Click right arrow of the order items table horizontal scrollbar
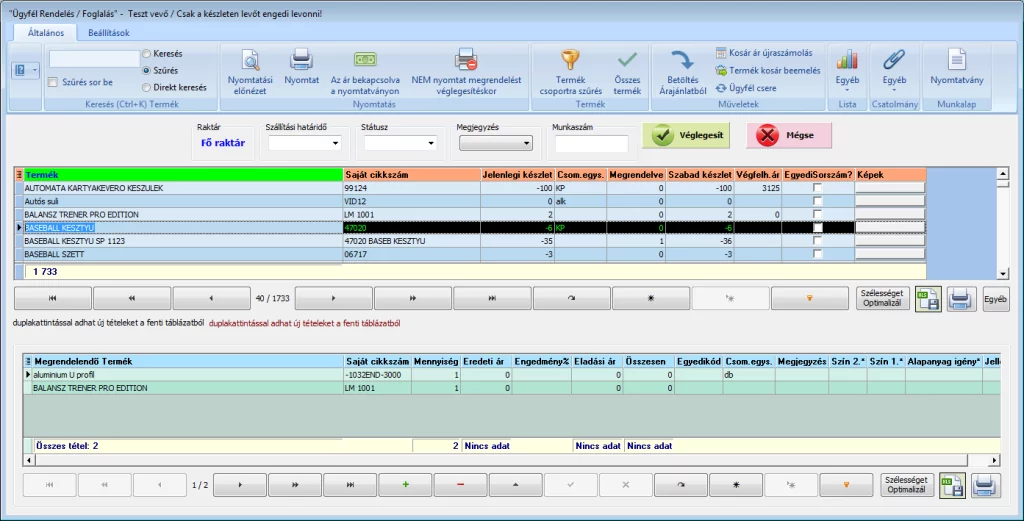Image resolution: width=1024 pixels, height=521 pixels. pyautogui.click(x=994, y=460)
